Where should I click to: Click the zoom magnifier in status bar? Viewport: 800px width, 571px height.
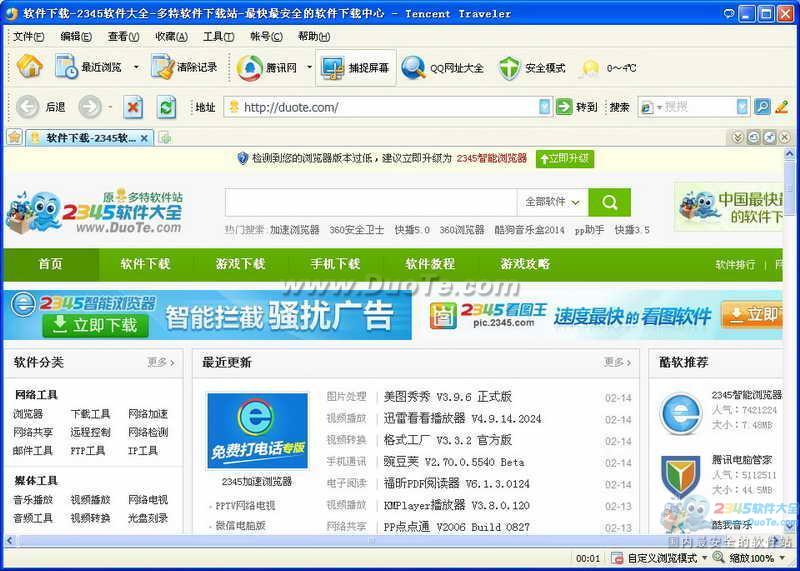click(x=718, y=557)
